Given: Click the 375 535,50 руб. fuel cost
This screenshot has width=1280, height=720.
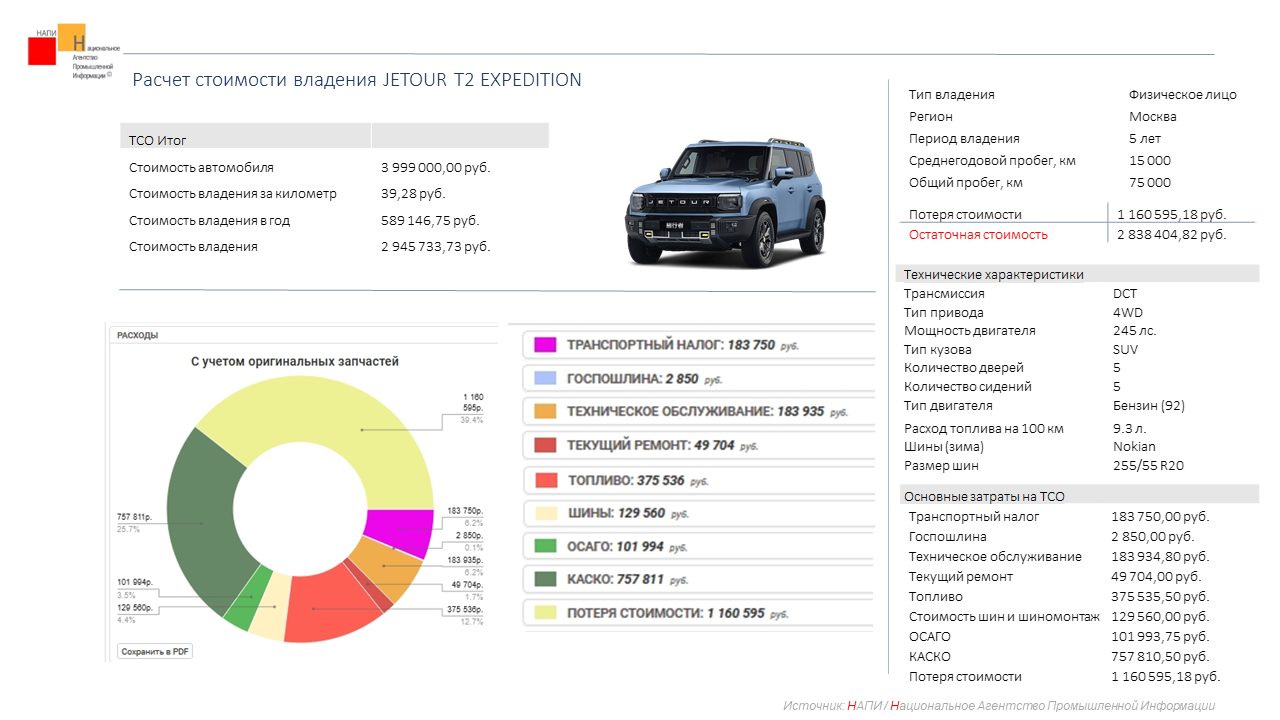Looking at the screenshot, I should (x=1161, y=597).
